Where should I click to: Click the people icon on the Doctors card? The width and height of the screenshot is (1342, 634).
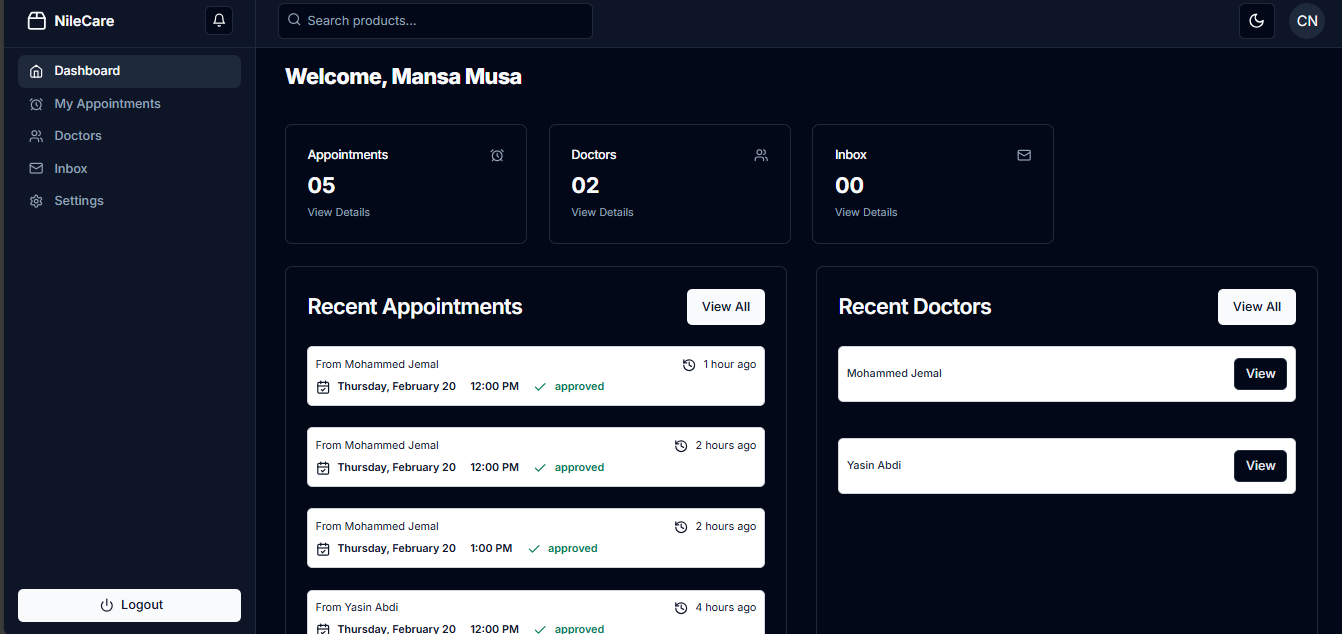(761, 155)
